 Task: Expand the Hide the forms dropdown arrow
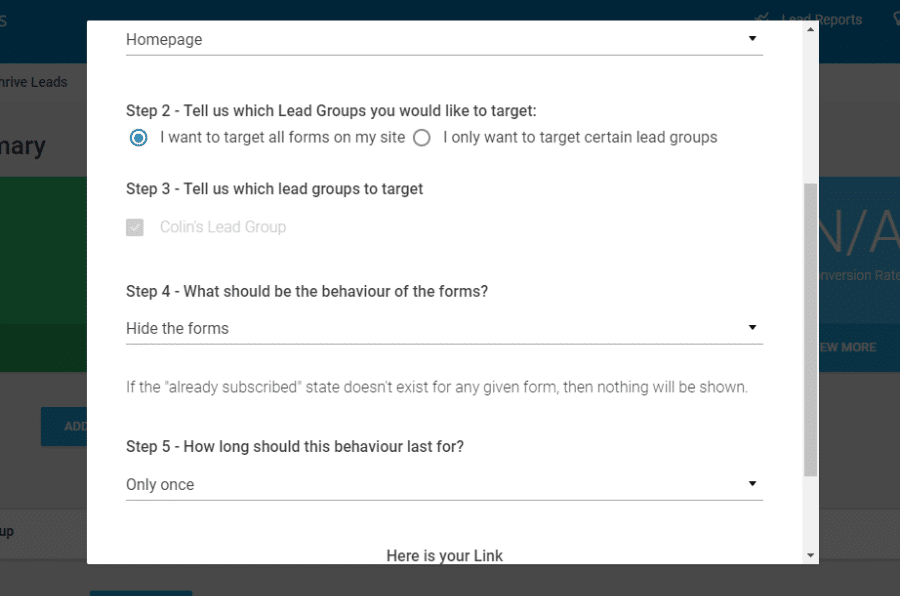coord(752,327)
